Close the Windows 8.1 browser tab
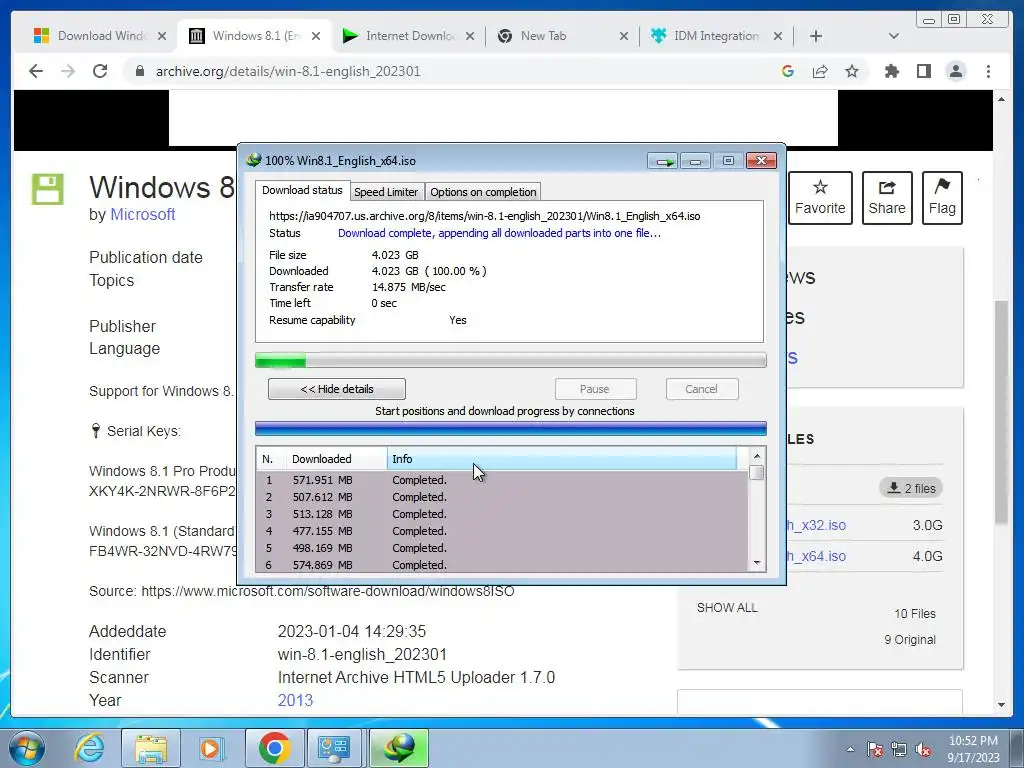Viewport: 1024px width, 768px height. click(316, 36)
